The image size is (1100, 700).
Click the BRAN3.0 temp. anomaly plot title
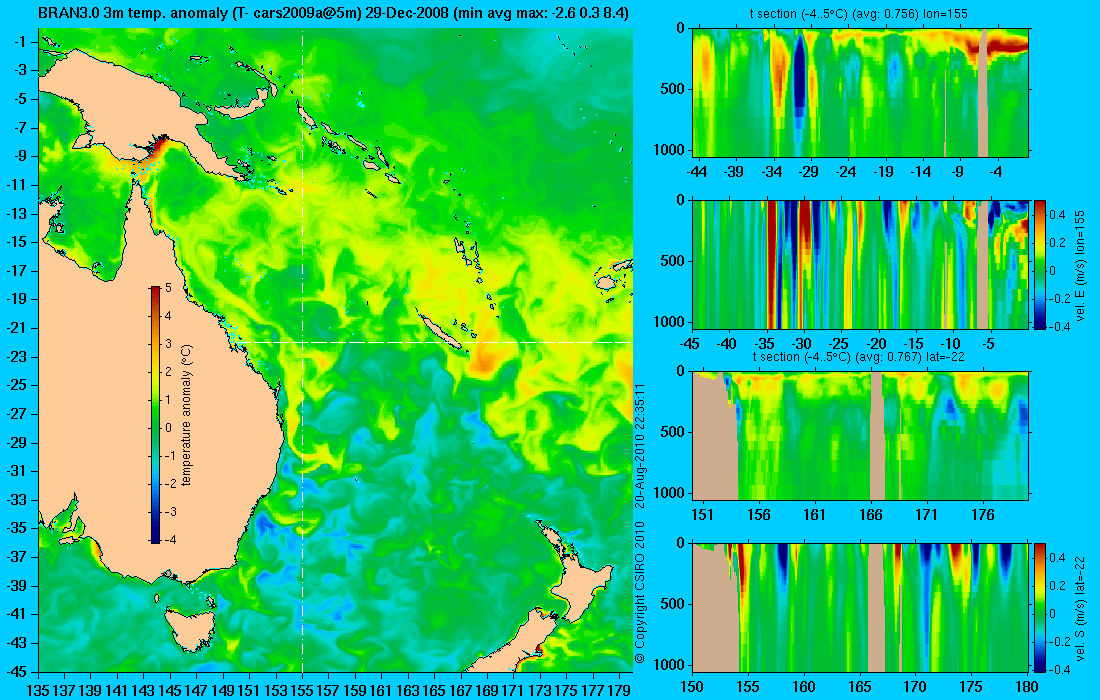coord(333,13)
